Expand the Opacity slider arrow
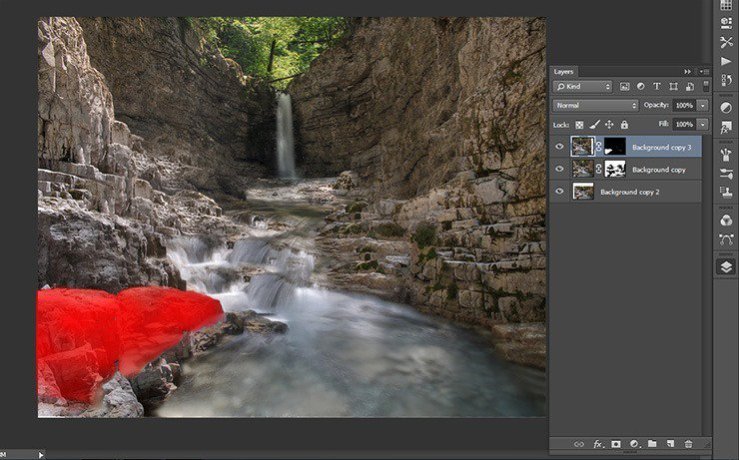Image resolution: width=739 pixels, height=460 pixels. (703, 105)
